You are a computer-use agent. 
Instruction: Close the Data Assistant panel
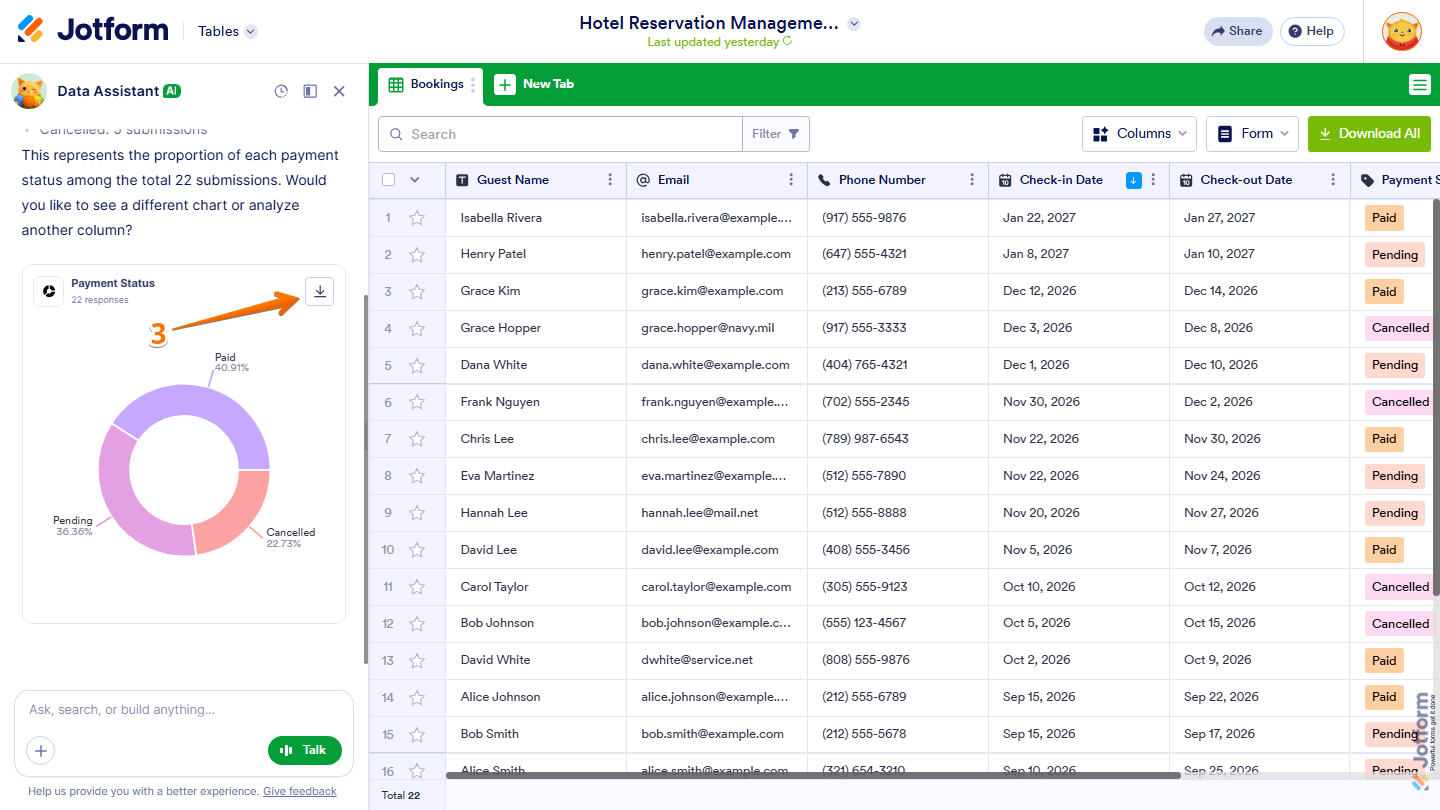coord(339,91)
